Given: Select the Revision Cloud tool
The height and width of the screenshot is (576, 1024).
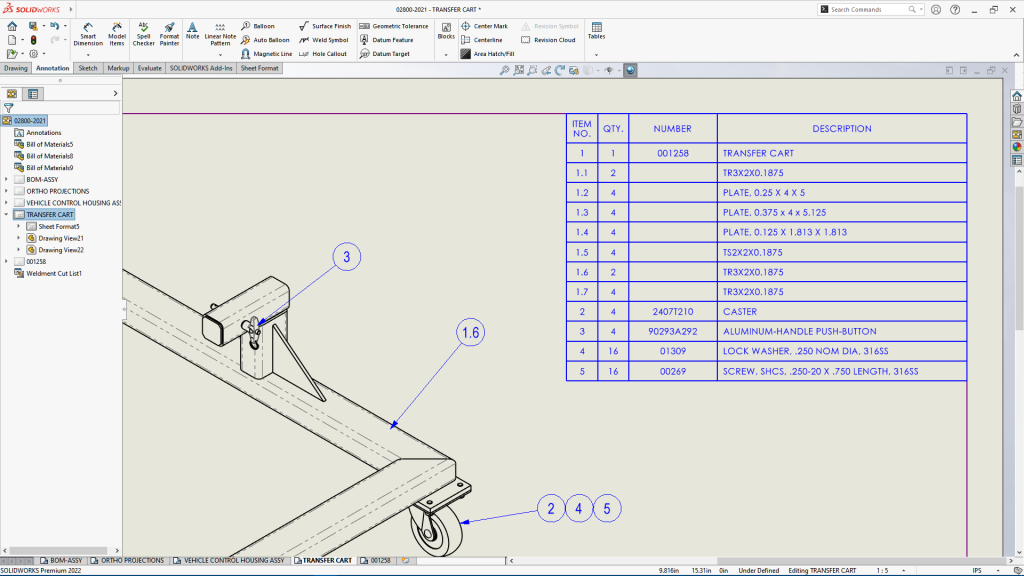Looking at the screenshot, I should (x=549, y=41).
